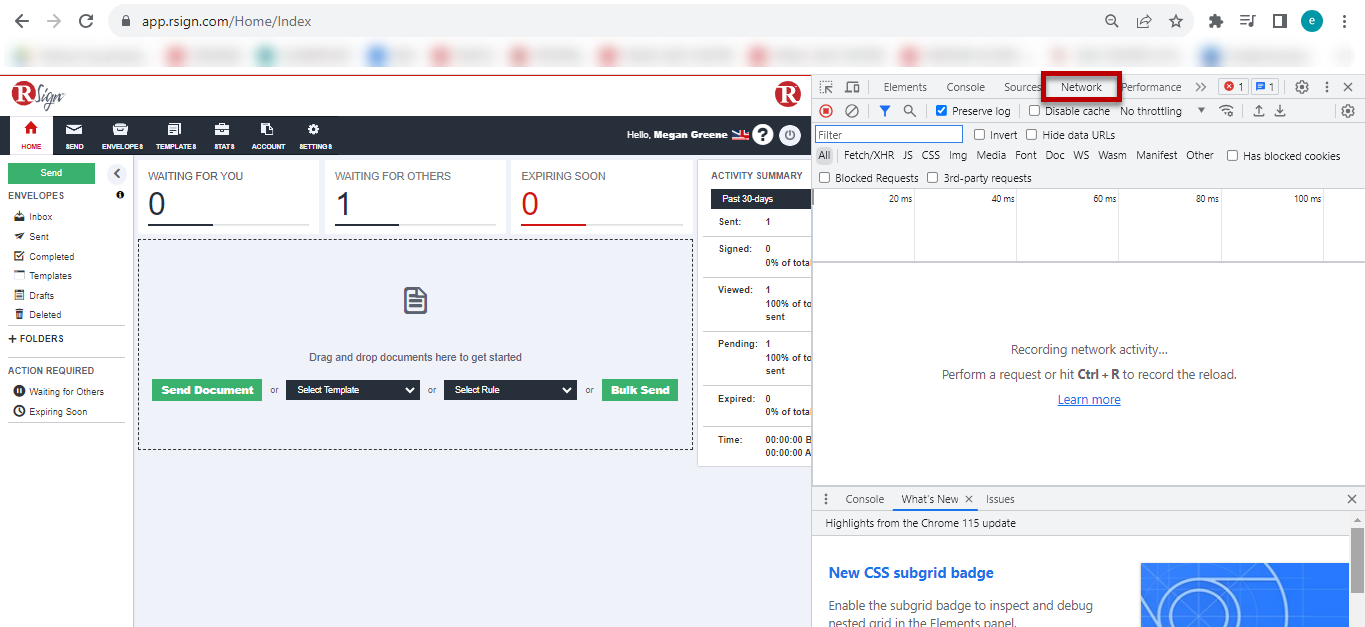View the Stats page using its navbar icon

[222, 134]
